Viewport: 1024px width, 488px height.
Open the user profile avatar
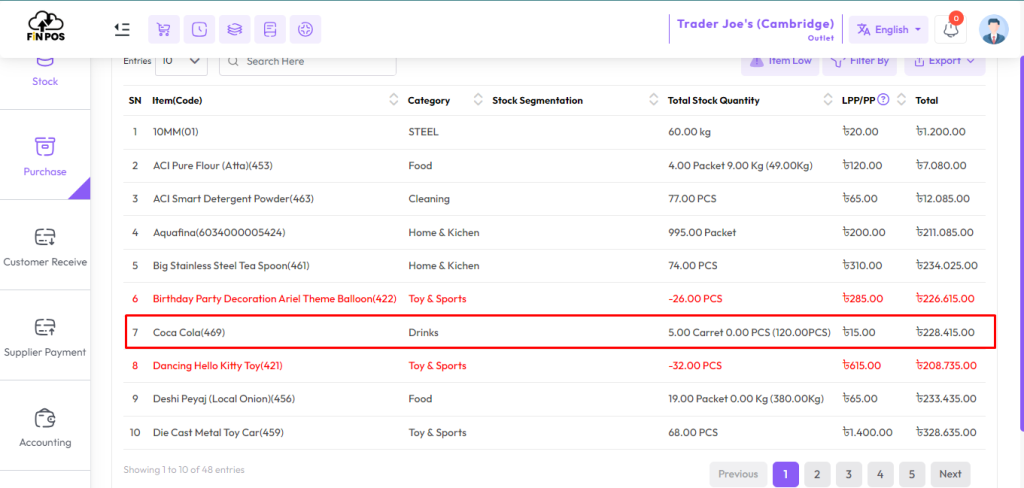993,29
